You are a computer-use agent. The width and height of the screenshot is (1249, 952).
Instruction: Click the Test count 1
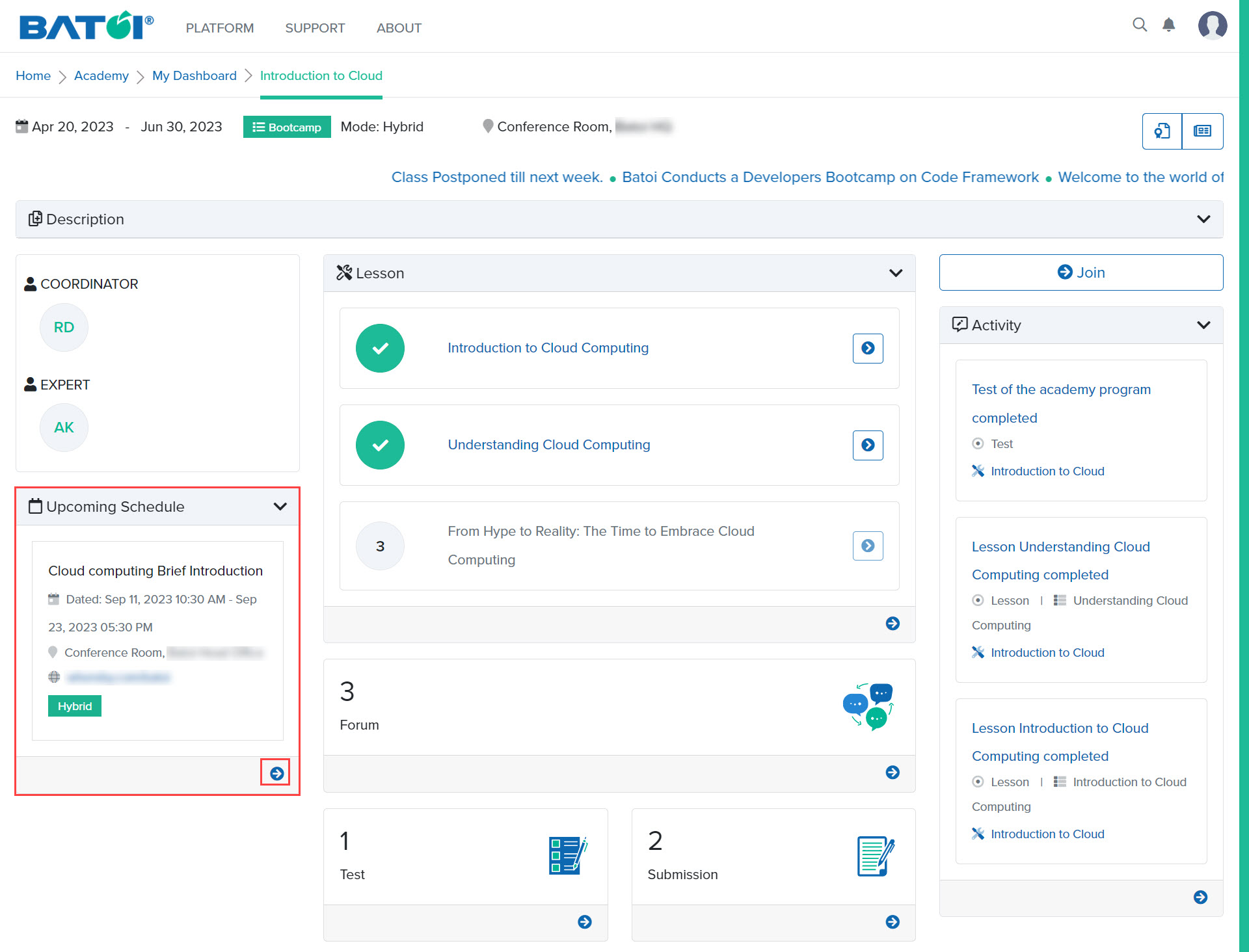(x=345, y=841)
